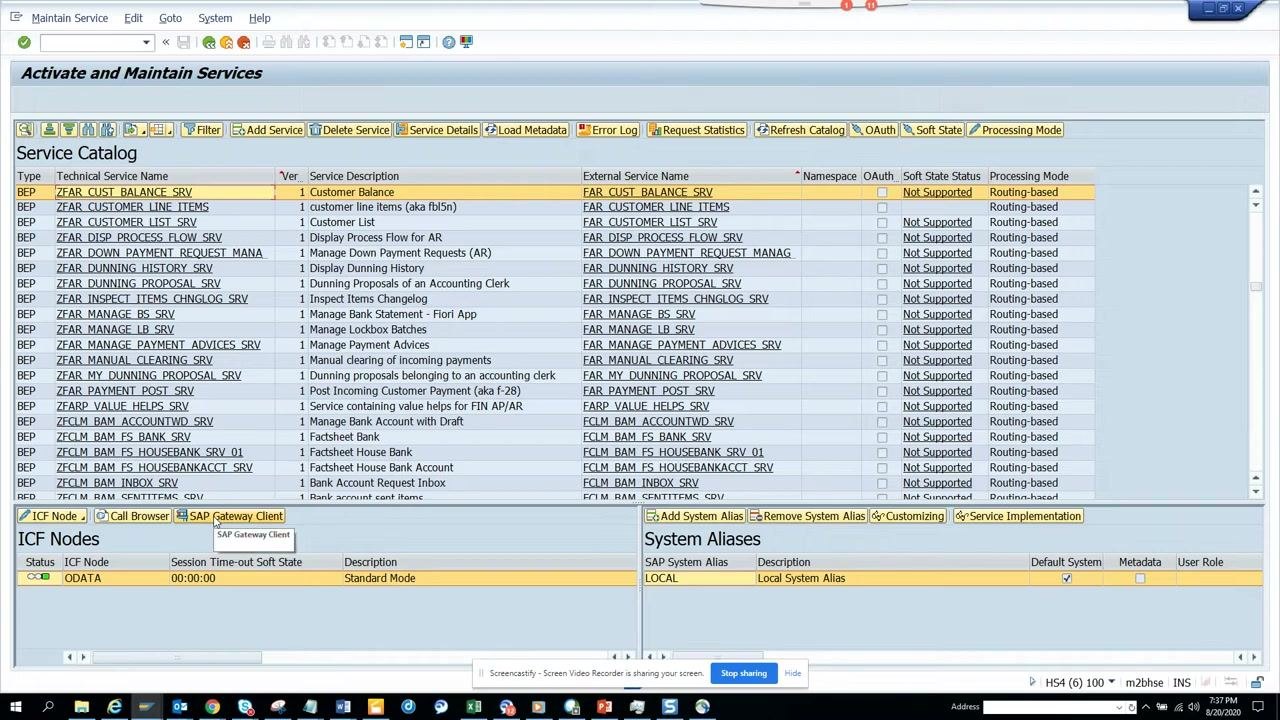Click the Sort Descending icon
The width and height of the screenshot is (1280, 720).
[68, 130]
